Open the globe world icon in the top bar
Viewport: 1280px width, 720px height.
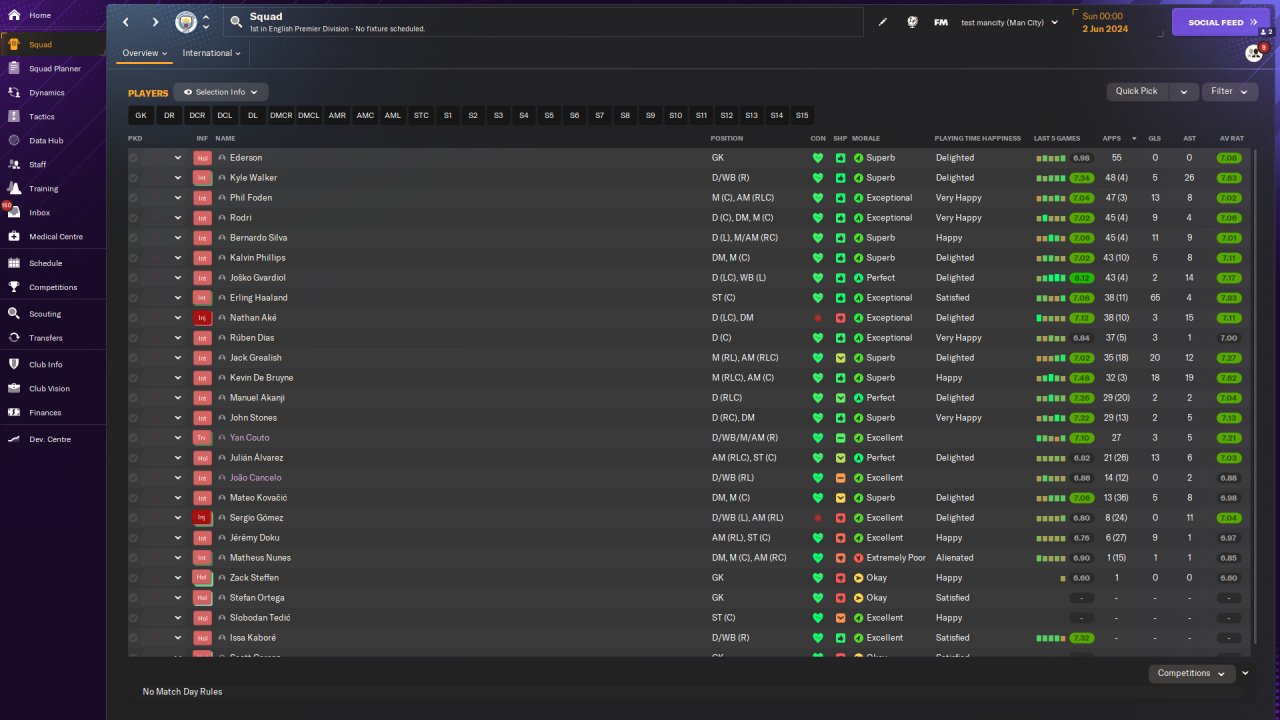(912, 22)
